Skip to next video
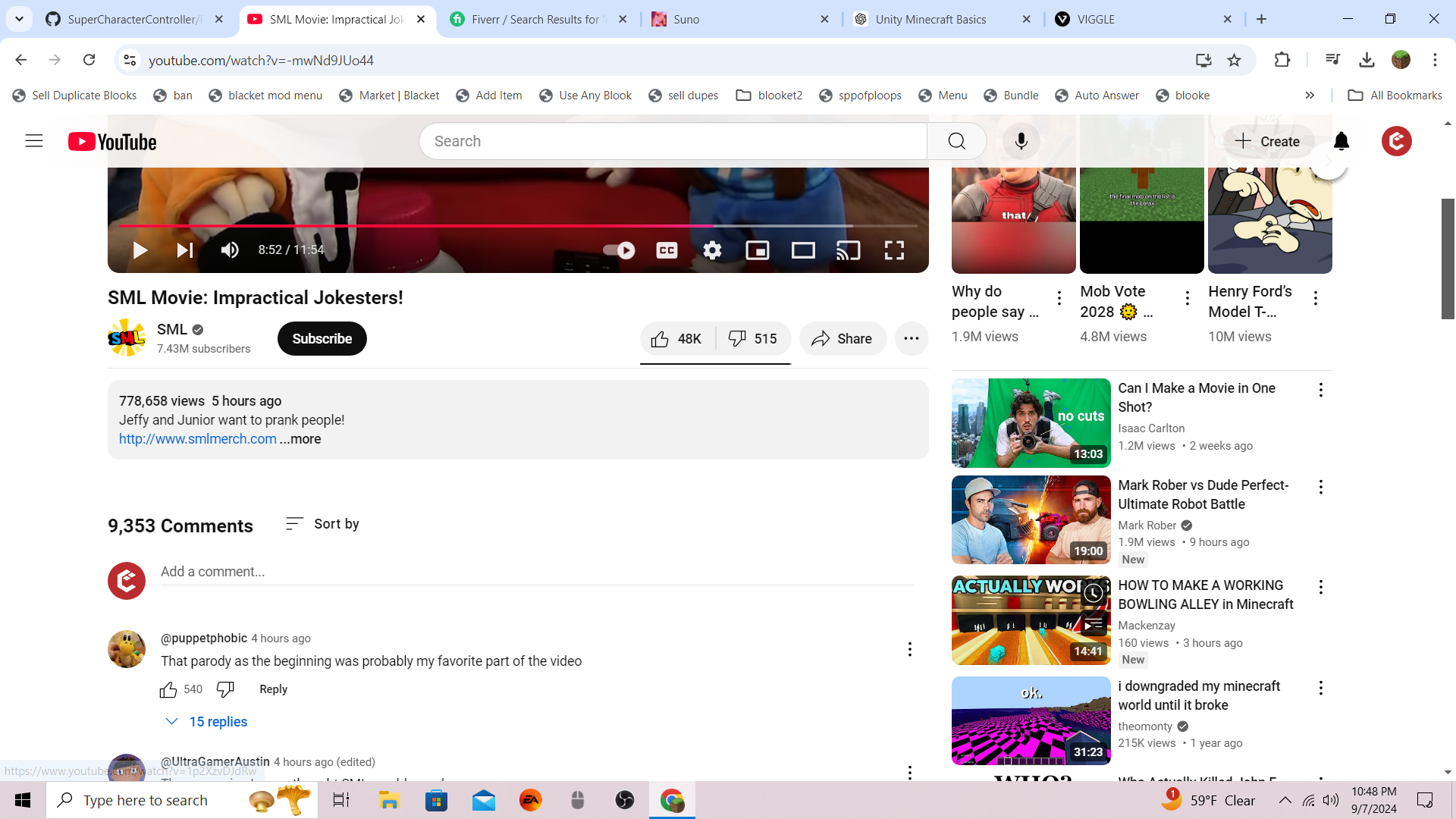The width and height of the screenshot is (1456, 819). [185, 250]
